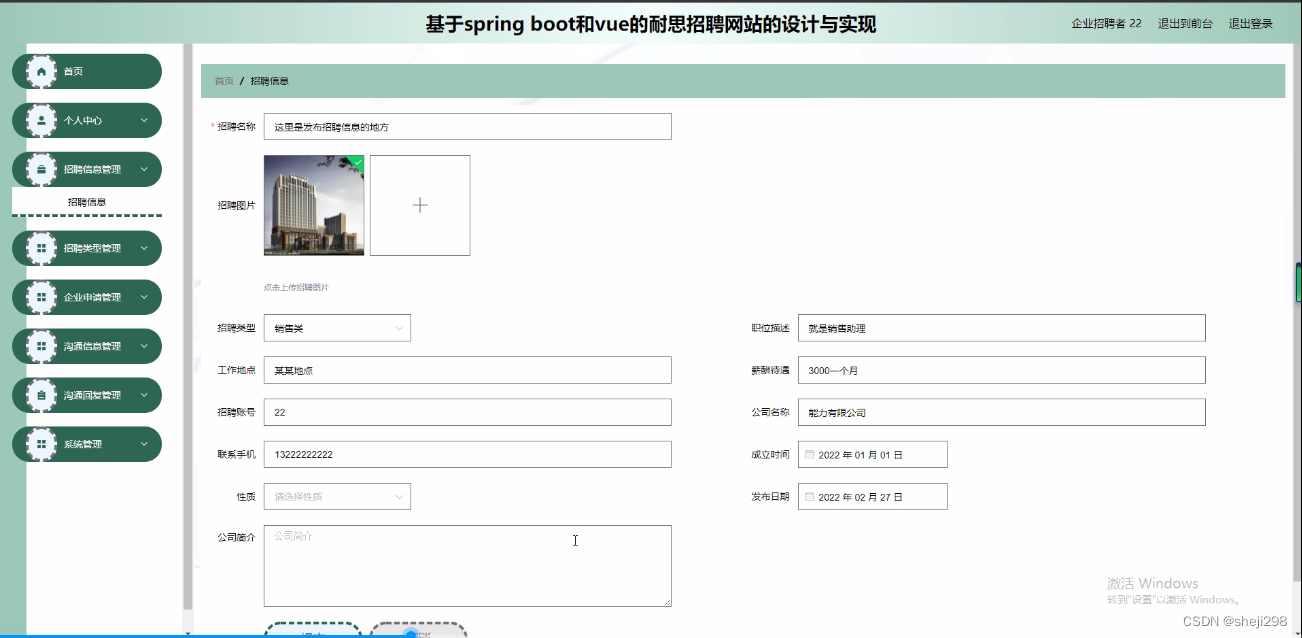The height and width of the screenshot is (638, 1302).
Task: Click 首页 in the breadcrumb
Action: point(222,80)
